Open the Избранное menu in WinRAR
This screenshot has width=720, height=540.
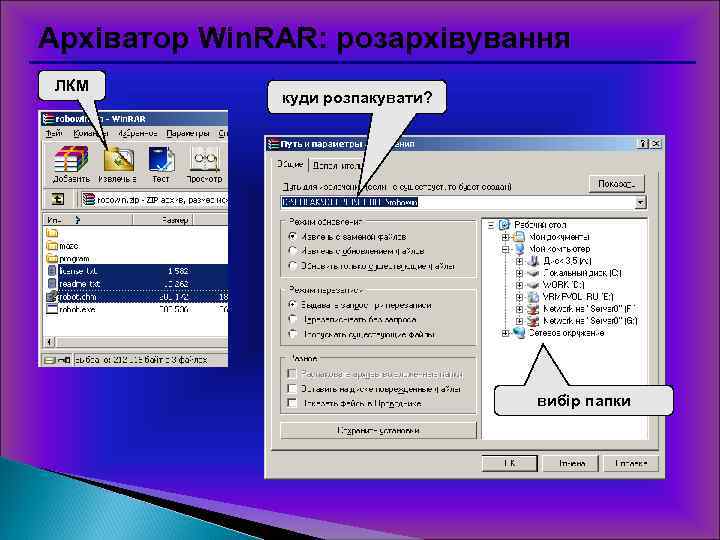138,133
